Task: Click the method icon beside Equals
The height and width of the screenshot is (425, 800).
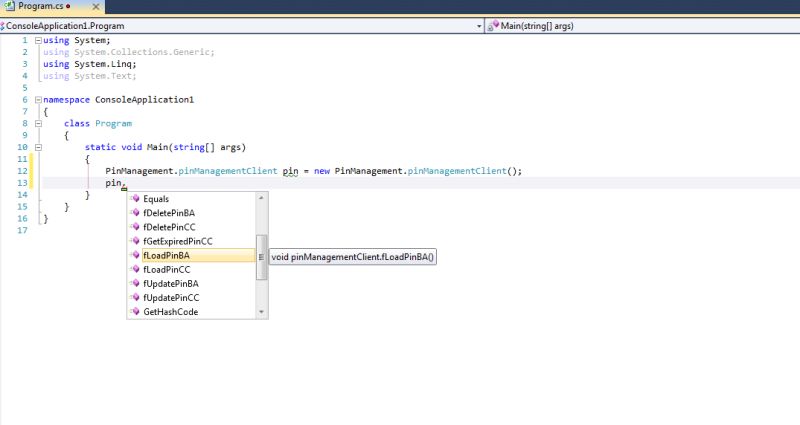Action: pyautogui.click(x=135, y=198)
